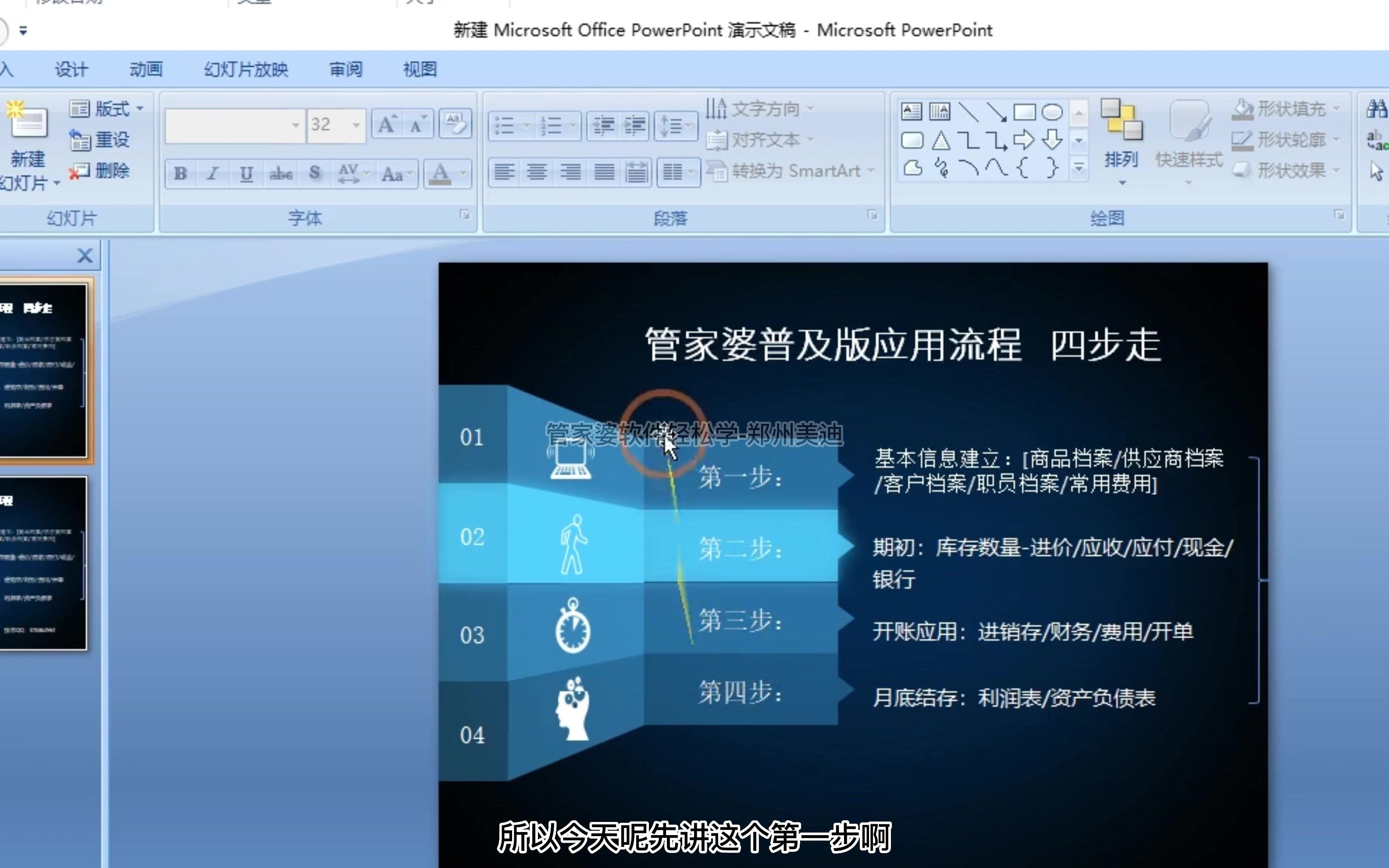Click the Reset (重设) slide button
Screen dimensions: 1389x868
tap(100, 139)
